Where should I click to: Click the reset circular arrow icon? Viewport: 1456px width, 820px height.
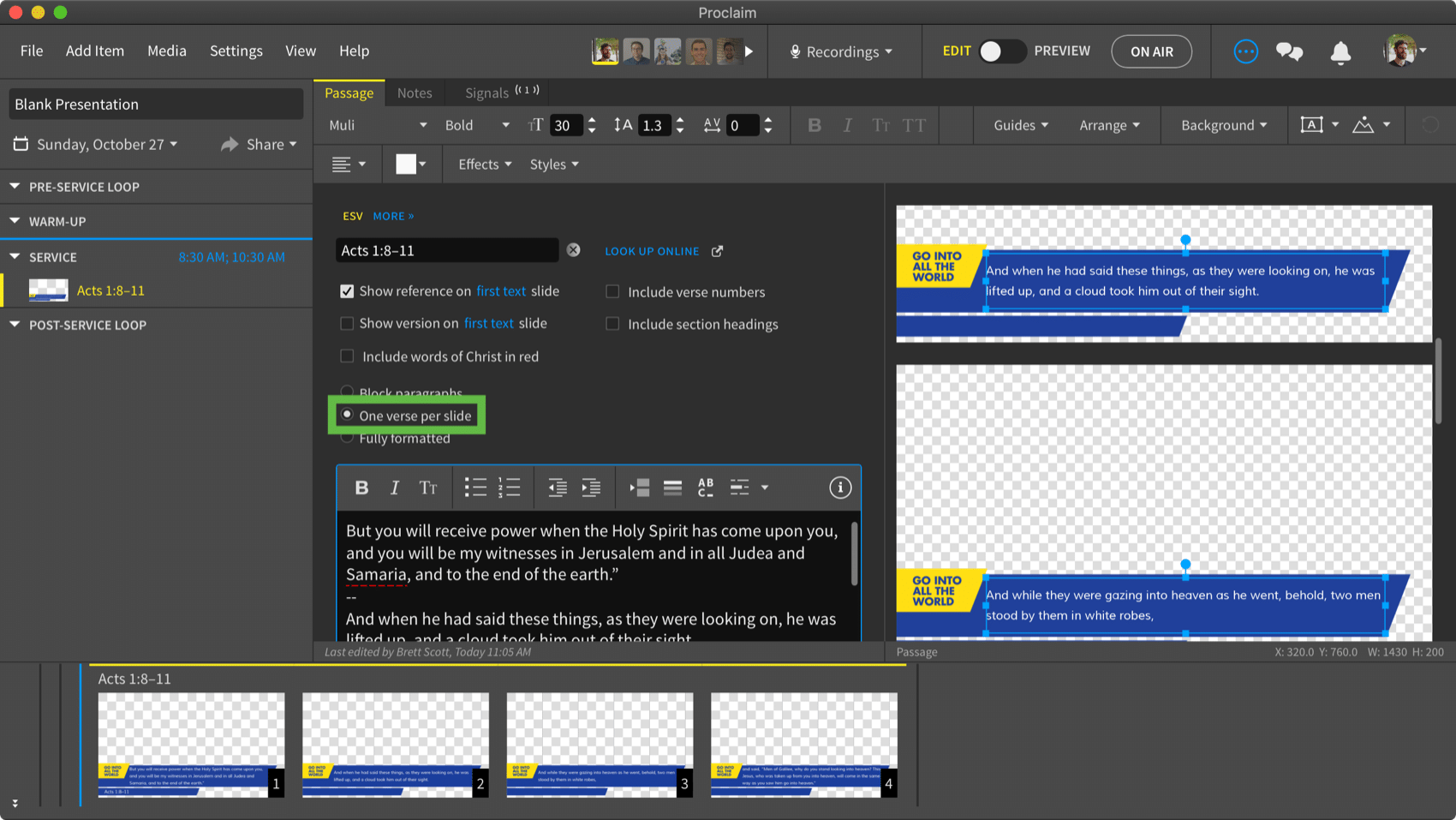[1429, 125]
